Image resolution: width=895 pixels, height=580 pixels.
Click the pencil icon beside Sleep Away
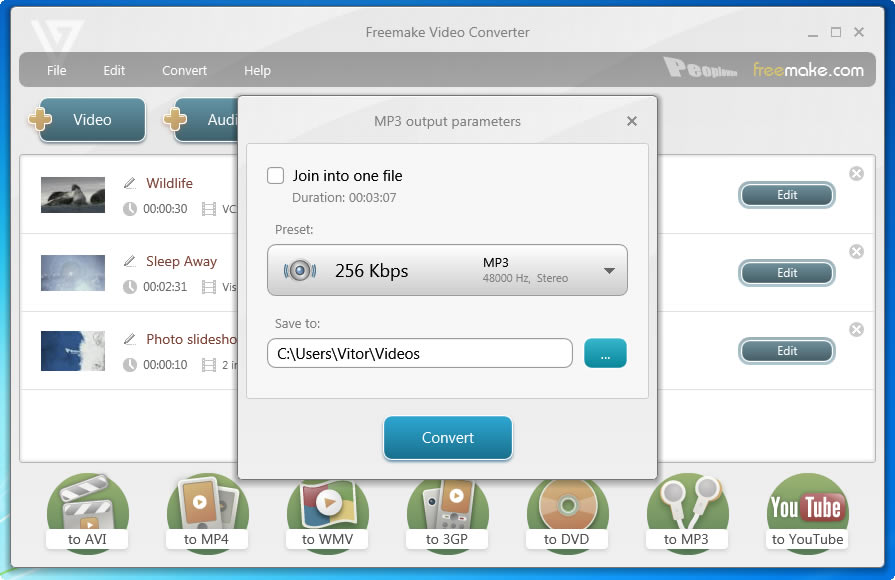(130, 261)
